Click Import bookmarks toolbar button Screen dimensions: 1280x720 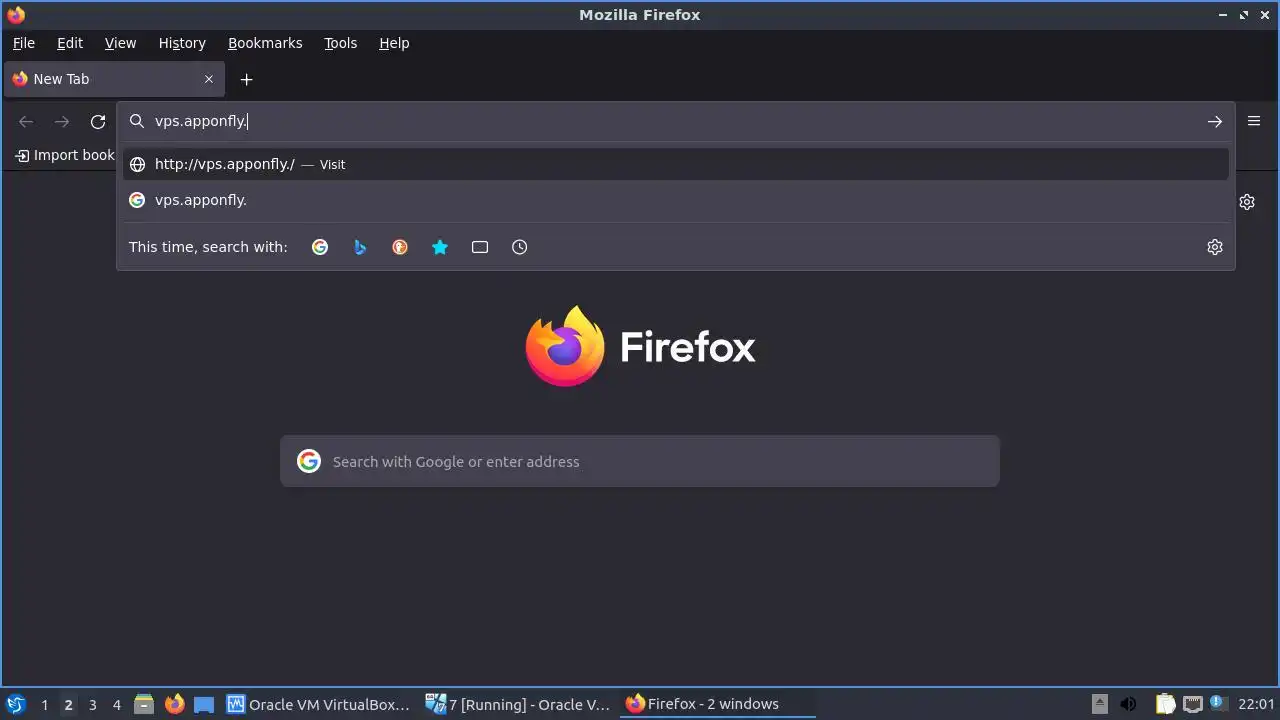tap(64, 155)
